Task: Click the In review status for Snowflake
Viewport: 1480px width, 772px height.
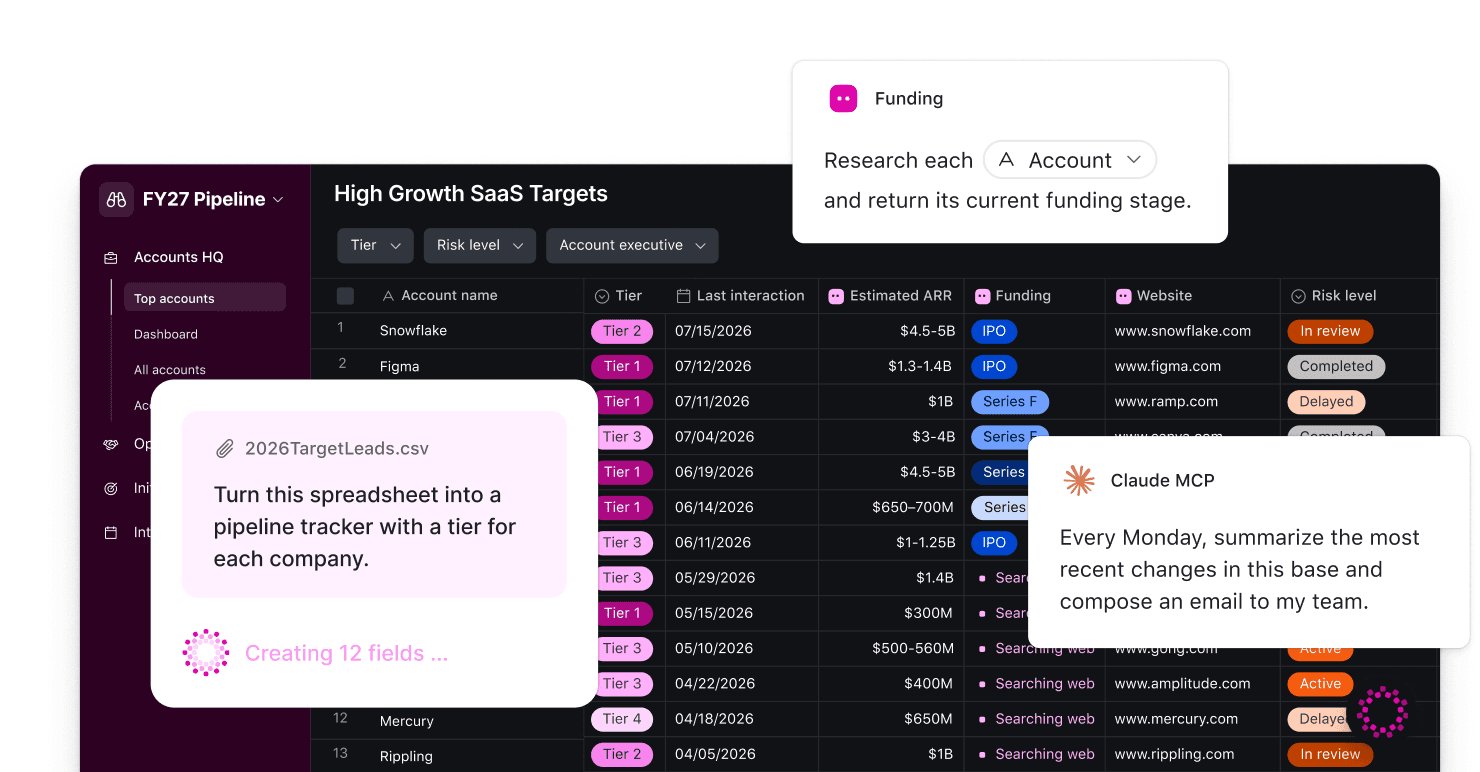Action: 1330,331
